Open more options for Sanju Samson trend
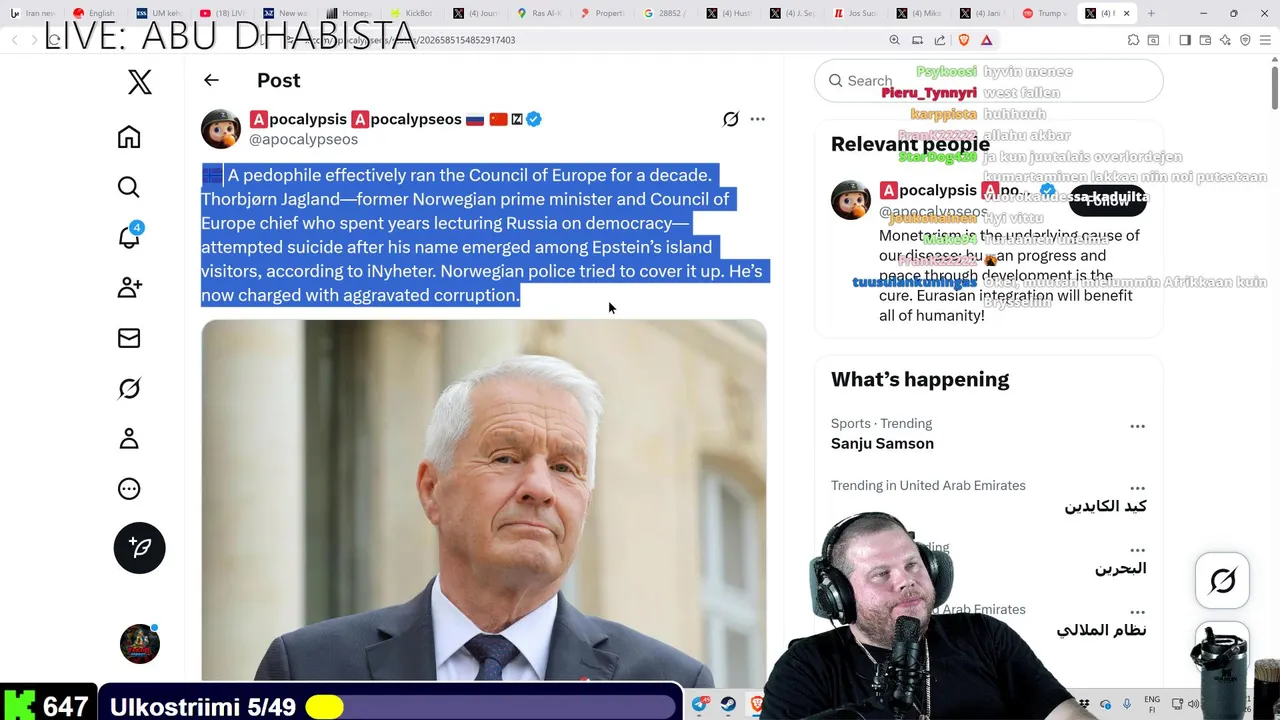 pos(1137,426)
